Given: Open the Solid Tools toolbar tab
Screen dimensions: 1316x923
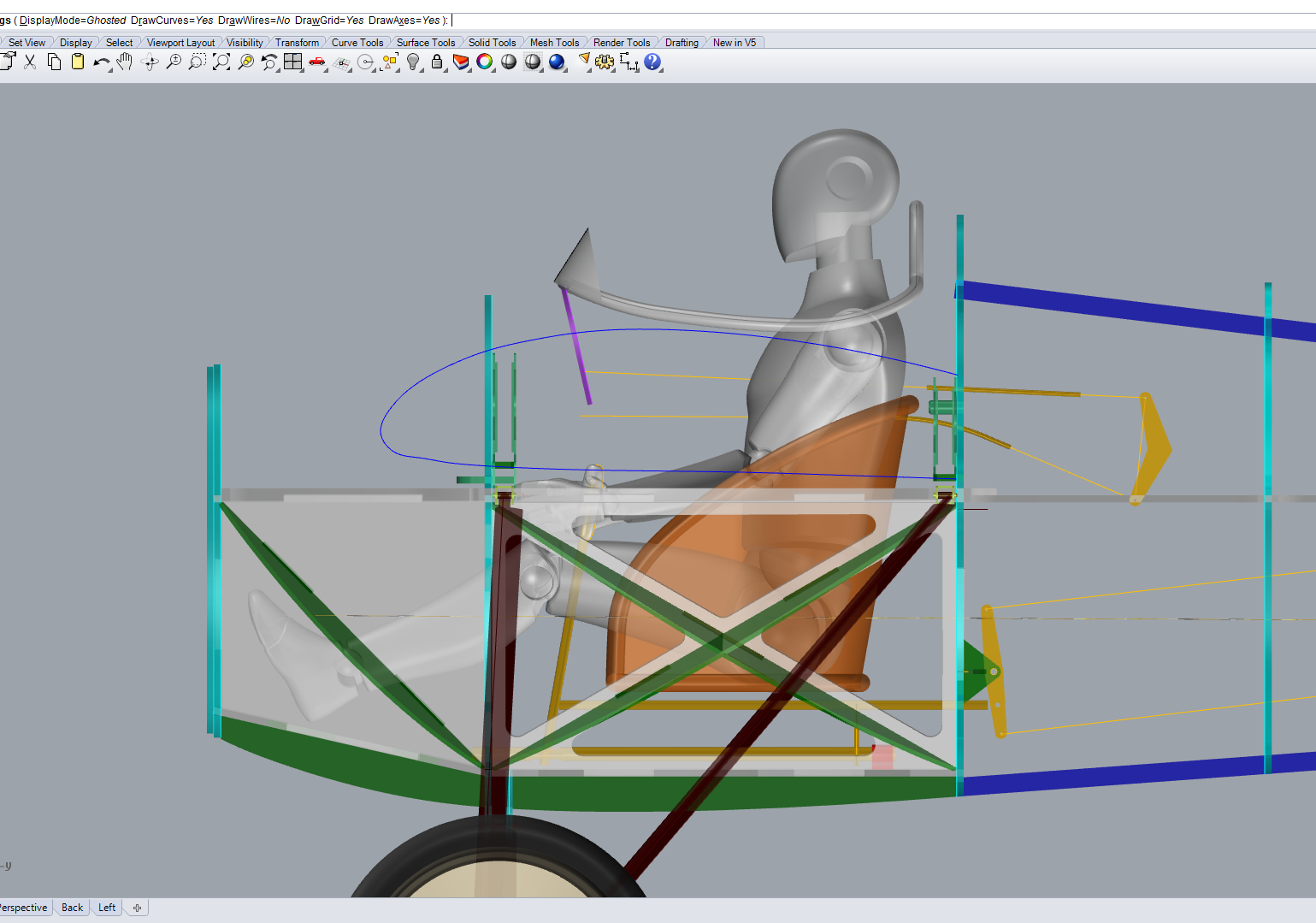Looking at the screenshot, I should [x=493, y=43].
